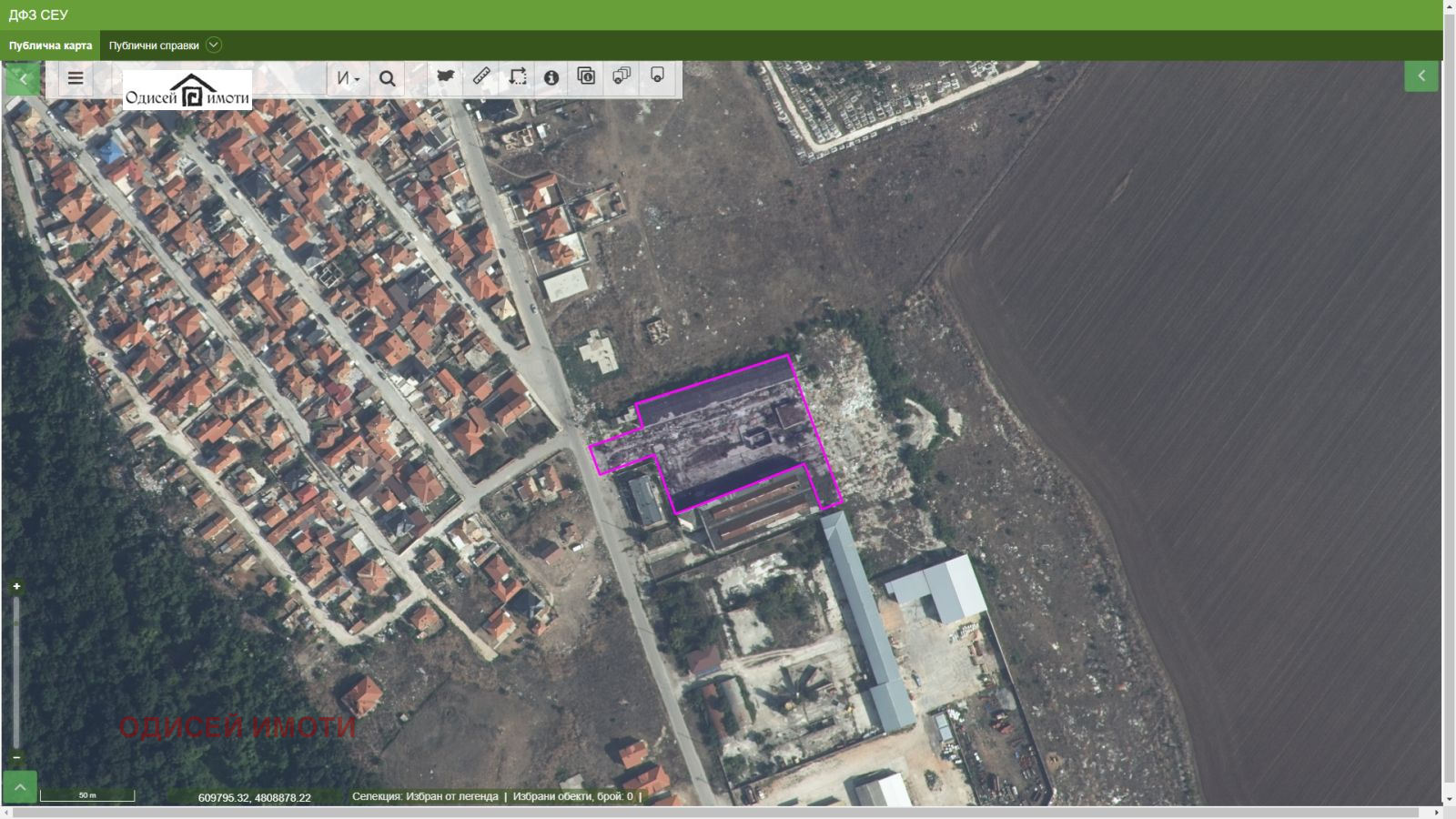
Task: Activate the rectangle selection tool
Action: pyautogui.click(x=517, y=76)
